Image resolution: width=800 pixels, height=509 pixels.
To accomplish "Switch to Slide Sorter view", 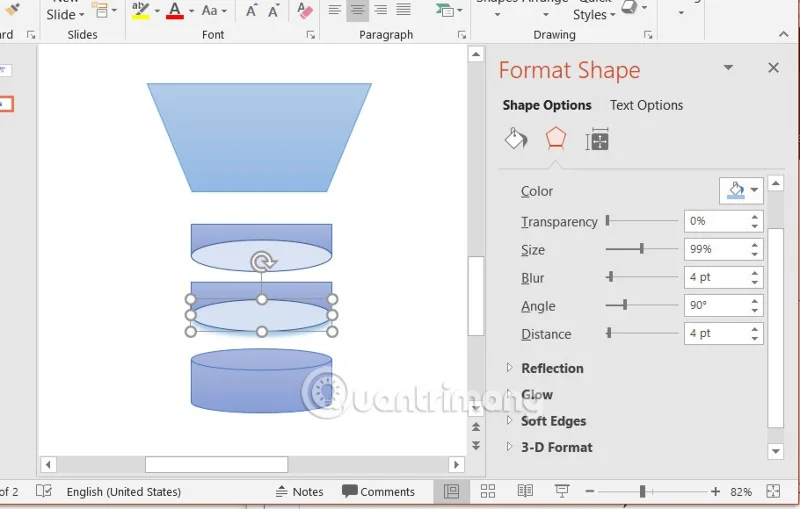I will pos(488,491).
